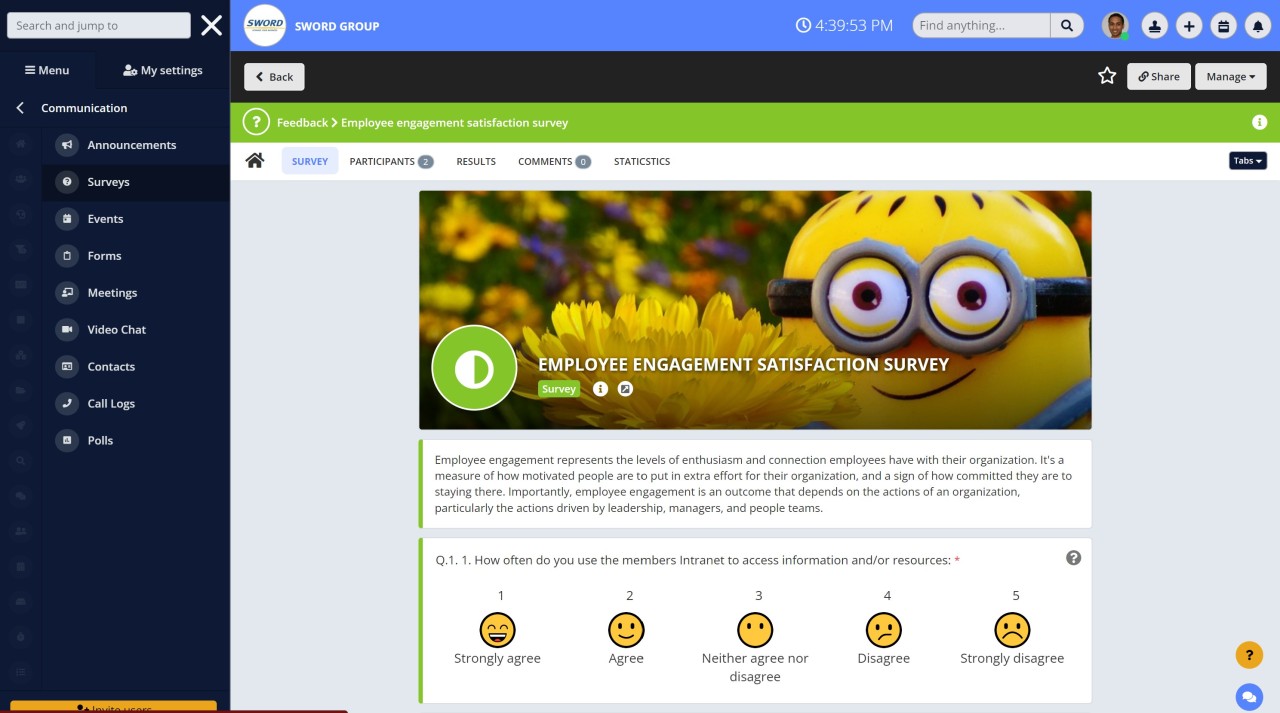
Task: Switch to the Results tab
Action: pyautogui.click(x=475, y=161)
